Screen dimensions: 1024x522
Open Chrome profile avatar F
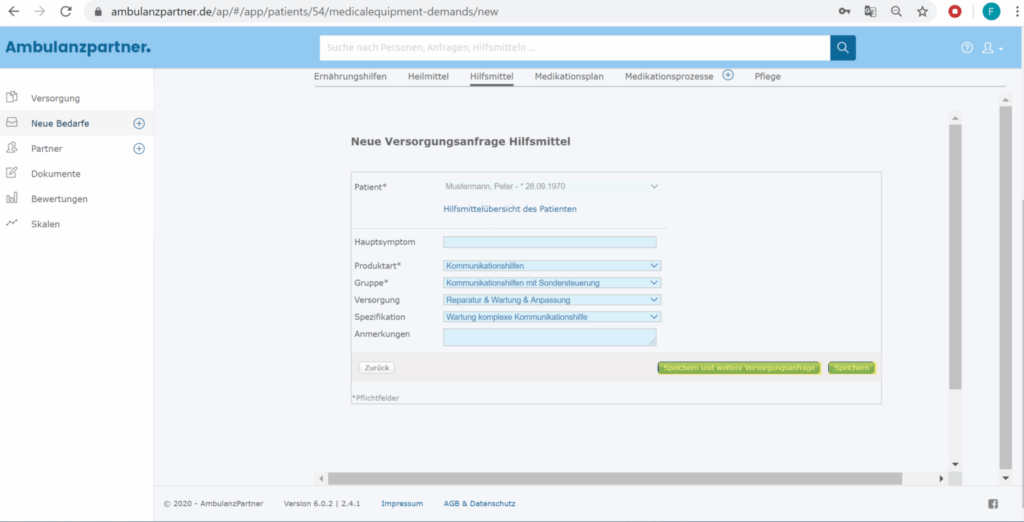point(991,12)
